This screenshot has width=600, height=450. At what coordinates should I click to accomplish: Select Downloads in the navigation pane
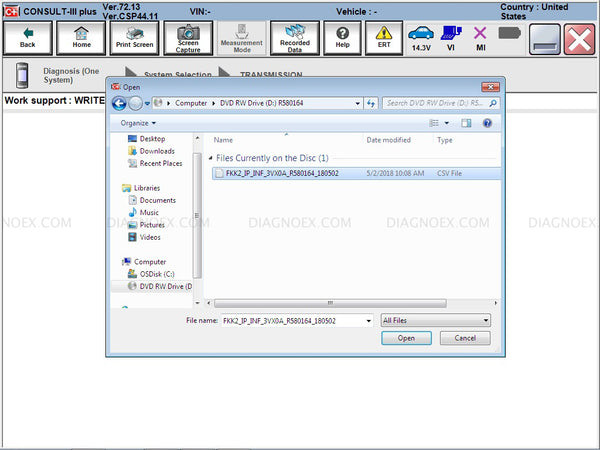point(157,151)
